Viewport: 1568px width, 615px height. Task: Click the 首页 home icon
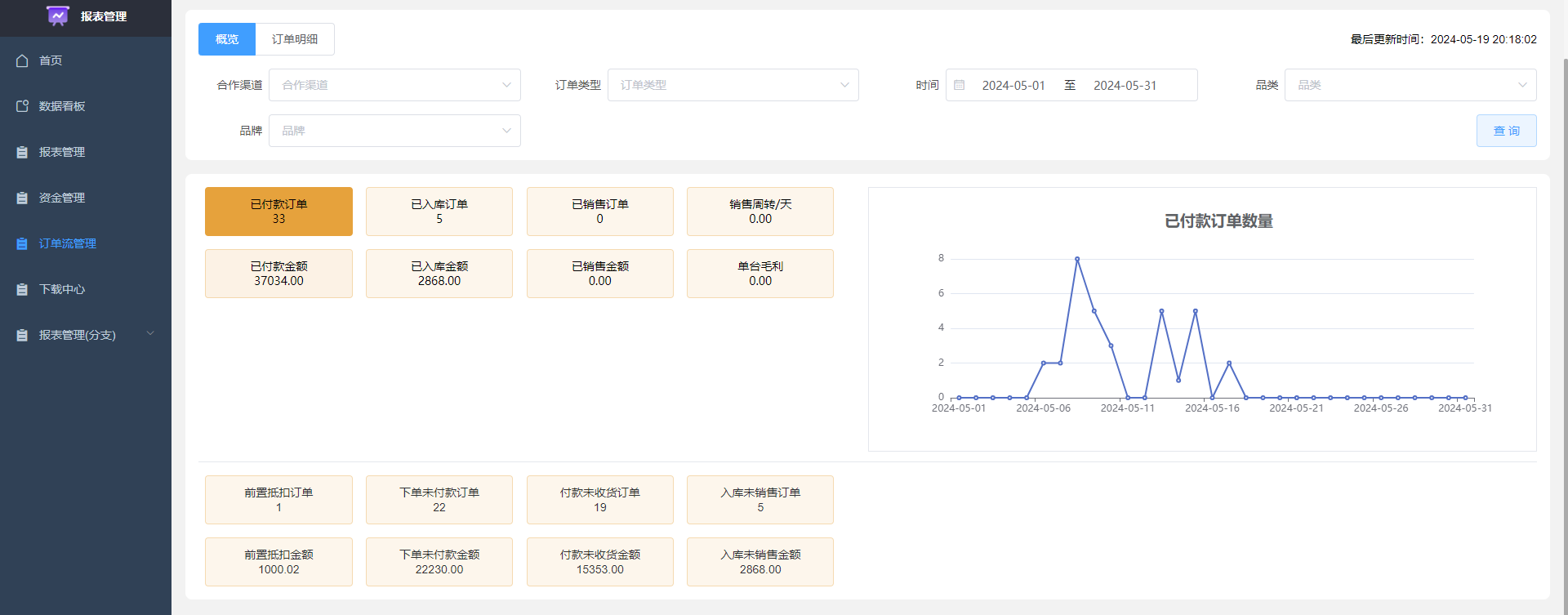[x=22, y=60]
